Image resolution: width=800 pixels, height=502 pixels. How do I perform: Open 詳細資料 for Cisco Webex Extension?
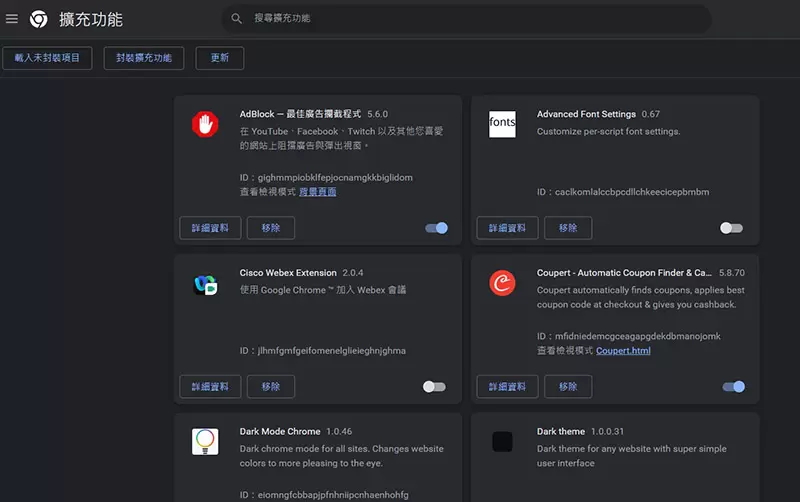point(210,386)
